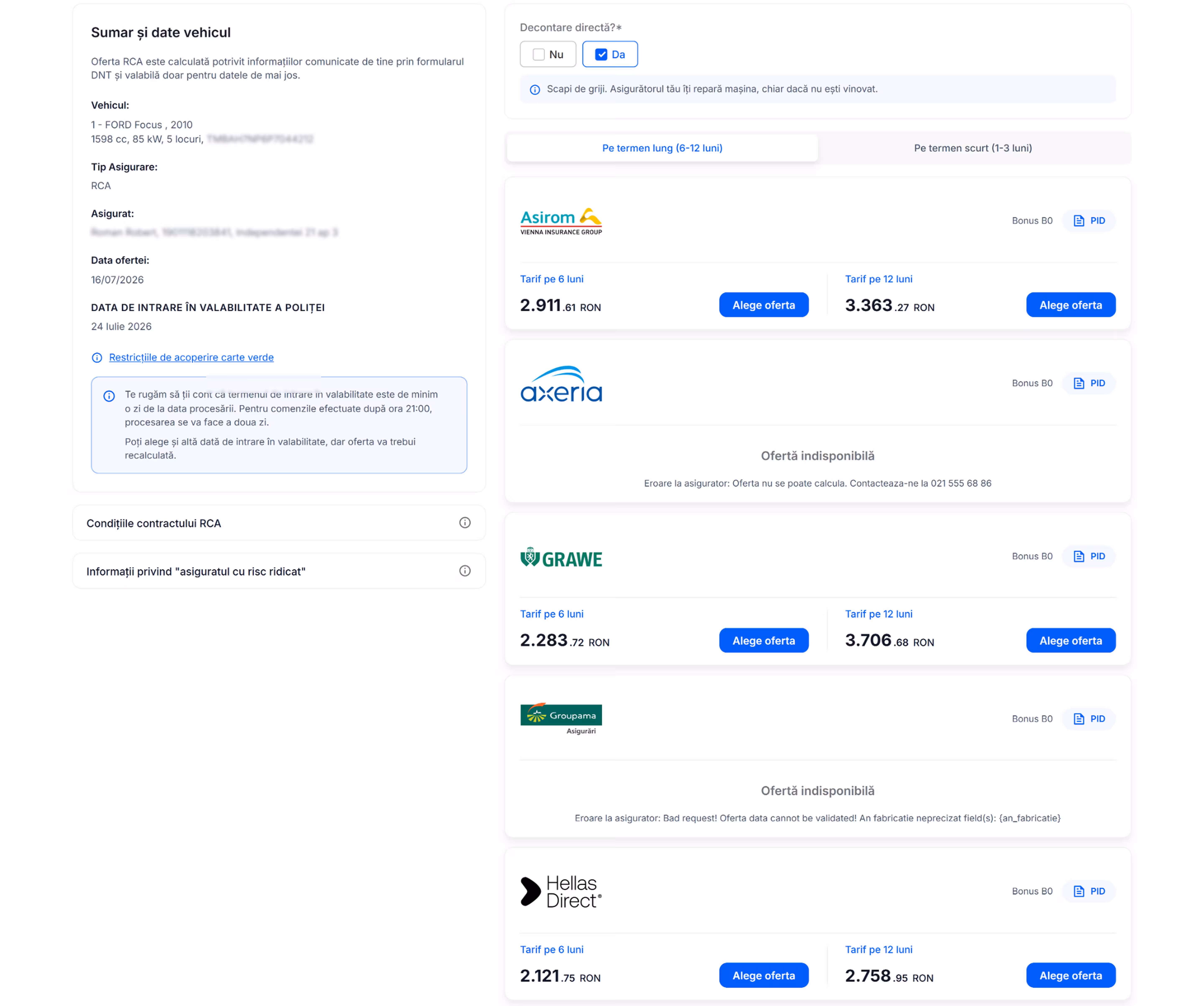
Task: Open the PID document for Axeria
Action: [x=1089, y=383]
